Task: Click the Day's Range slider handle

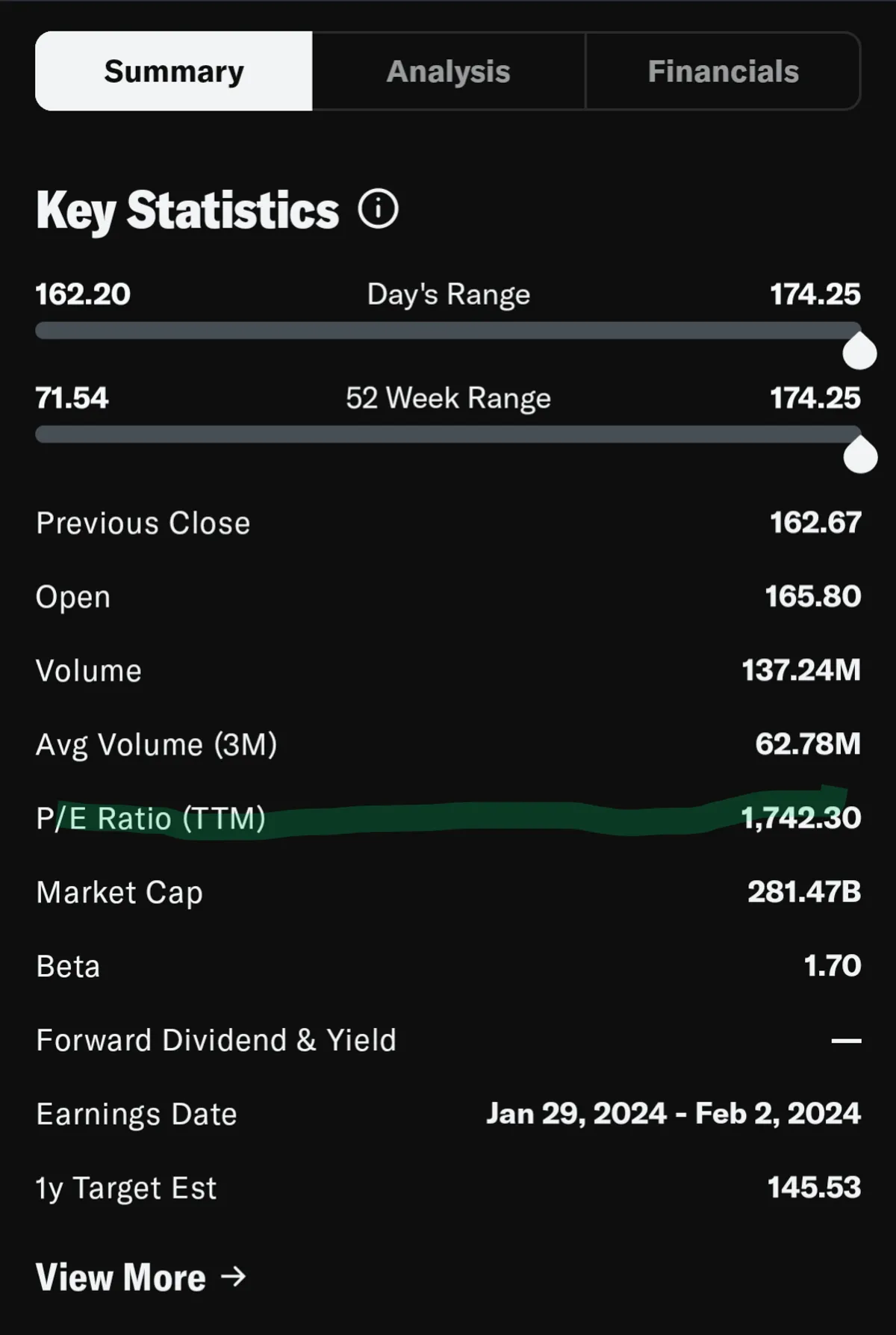Action: click(x=859, y=352)
